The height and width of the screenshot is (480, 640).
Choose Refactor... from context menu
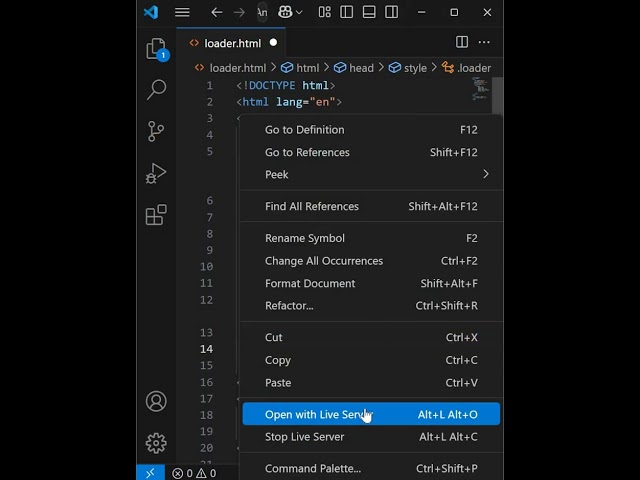pos(371,305)
